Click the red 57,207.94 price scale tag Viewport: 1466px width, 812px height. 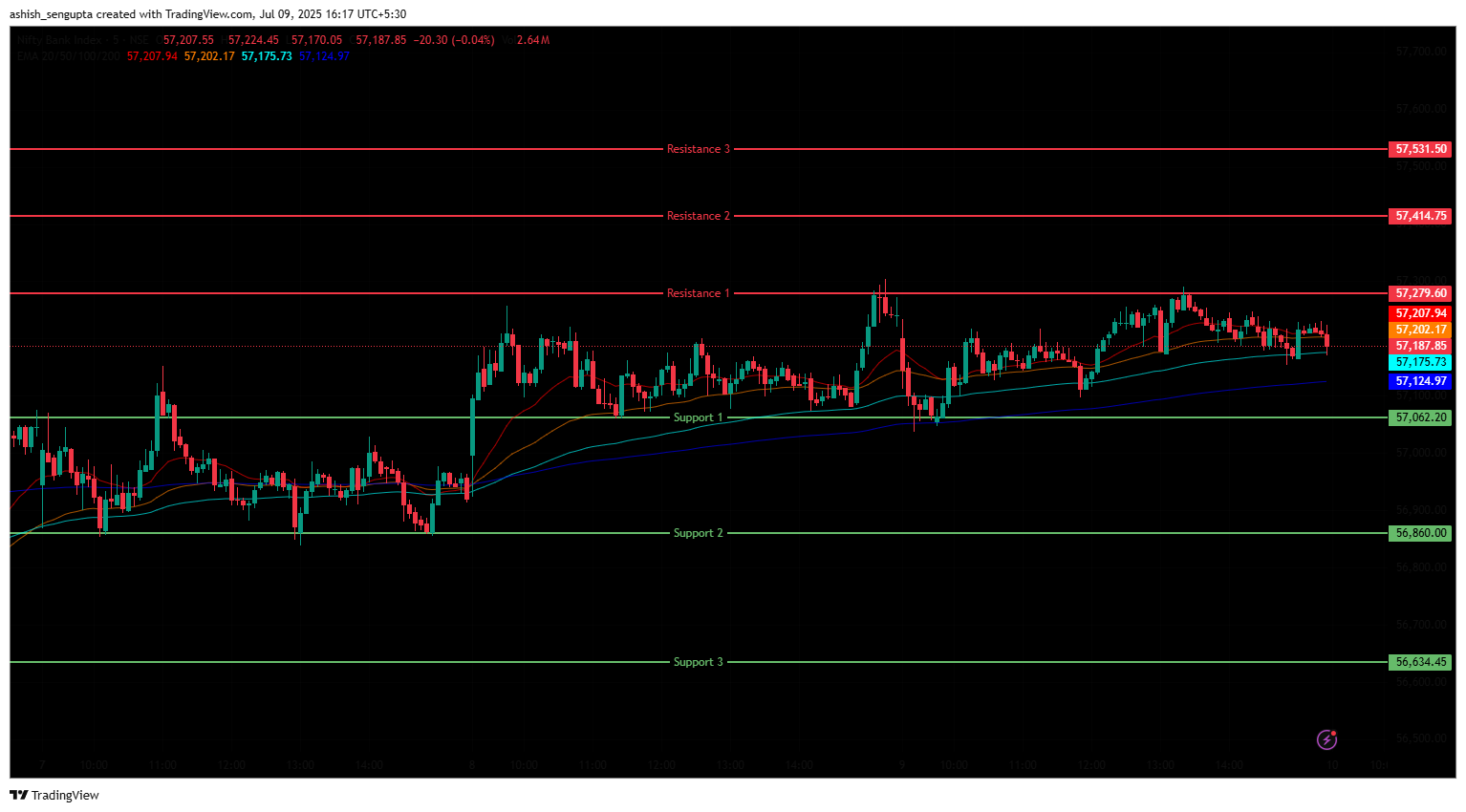[1420, 313]
